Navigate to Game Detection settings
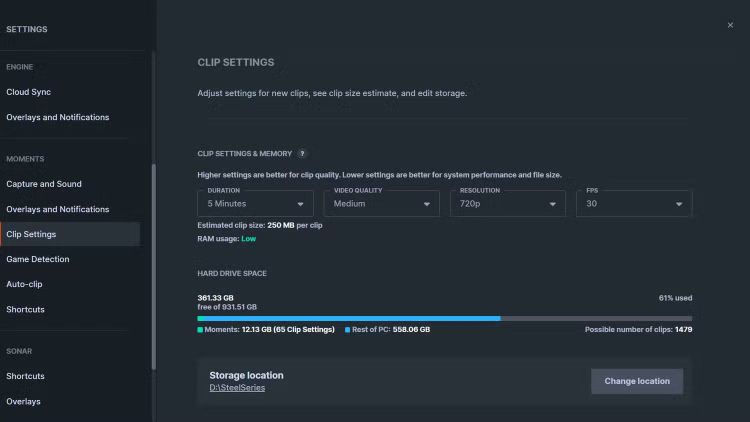The width and height of the screenshot is (750, 422). pyautogui.click(x=38, y=259)
